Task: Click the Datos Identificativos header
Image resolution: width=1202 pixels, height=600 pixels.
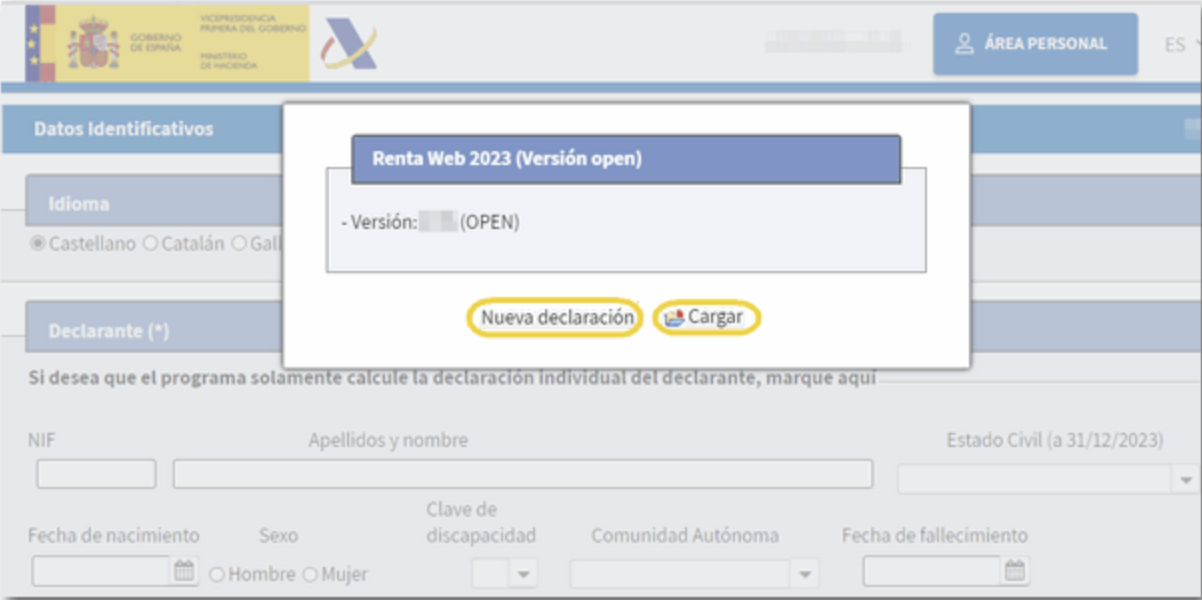Action: (x=124, y=129)
